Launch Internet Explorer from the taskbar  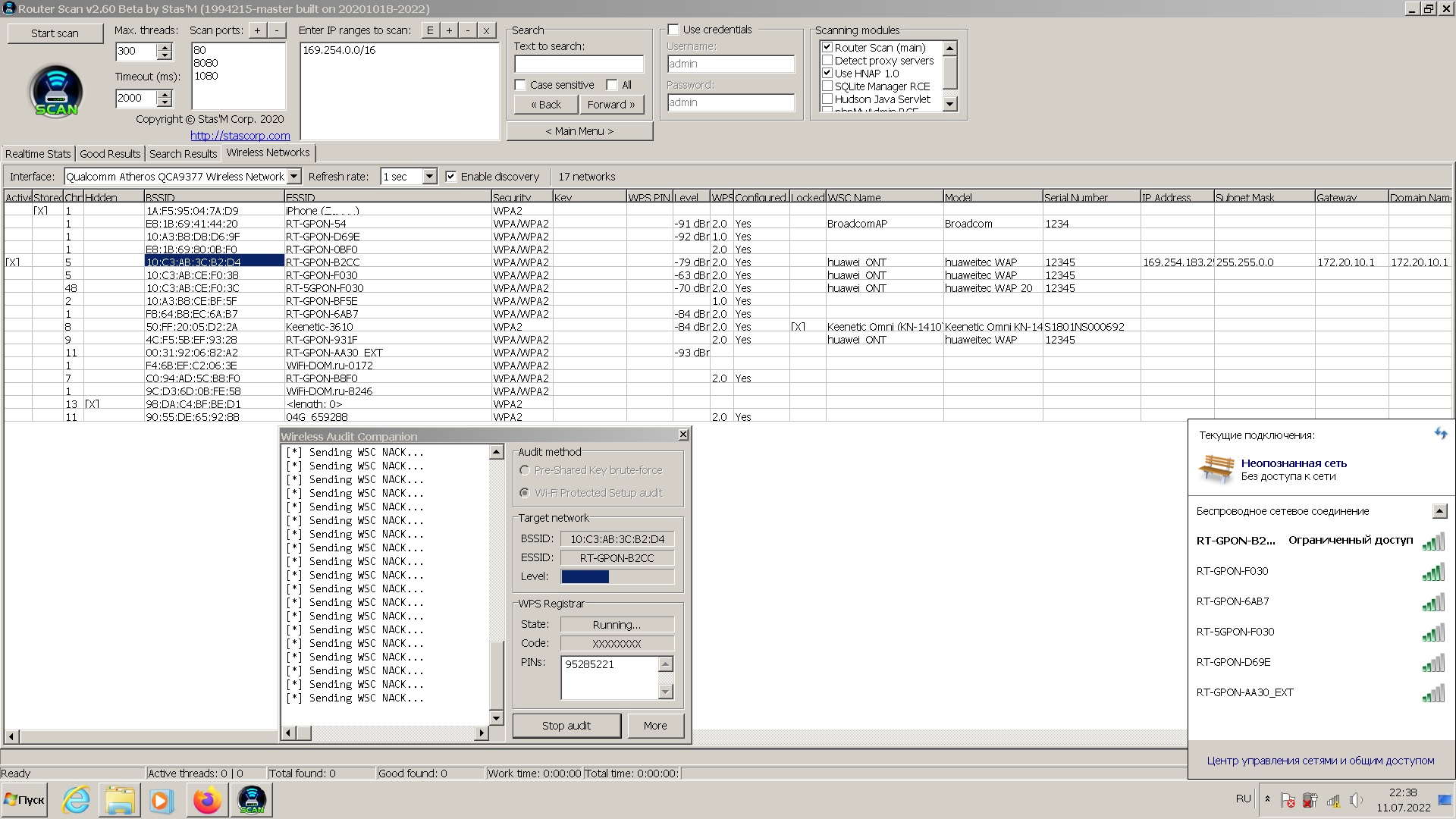(x=76, y=800)
